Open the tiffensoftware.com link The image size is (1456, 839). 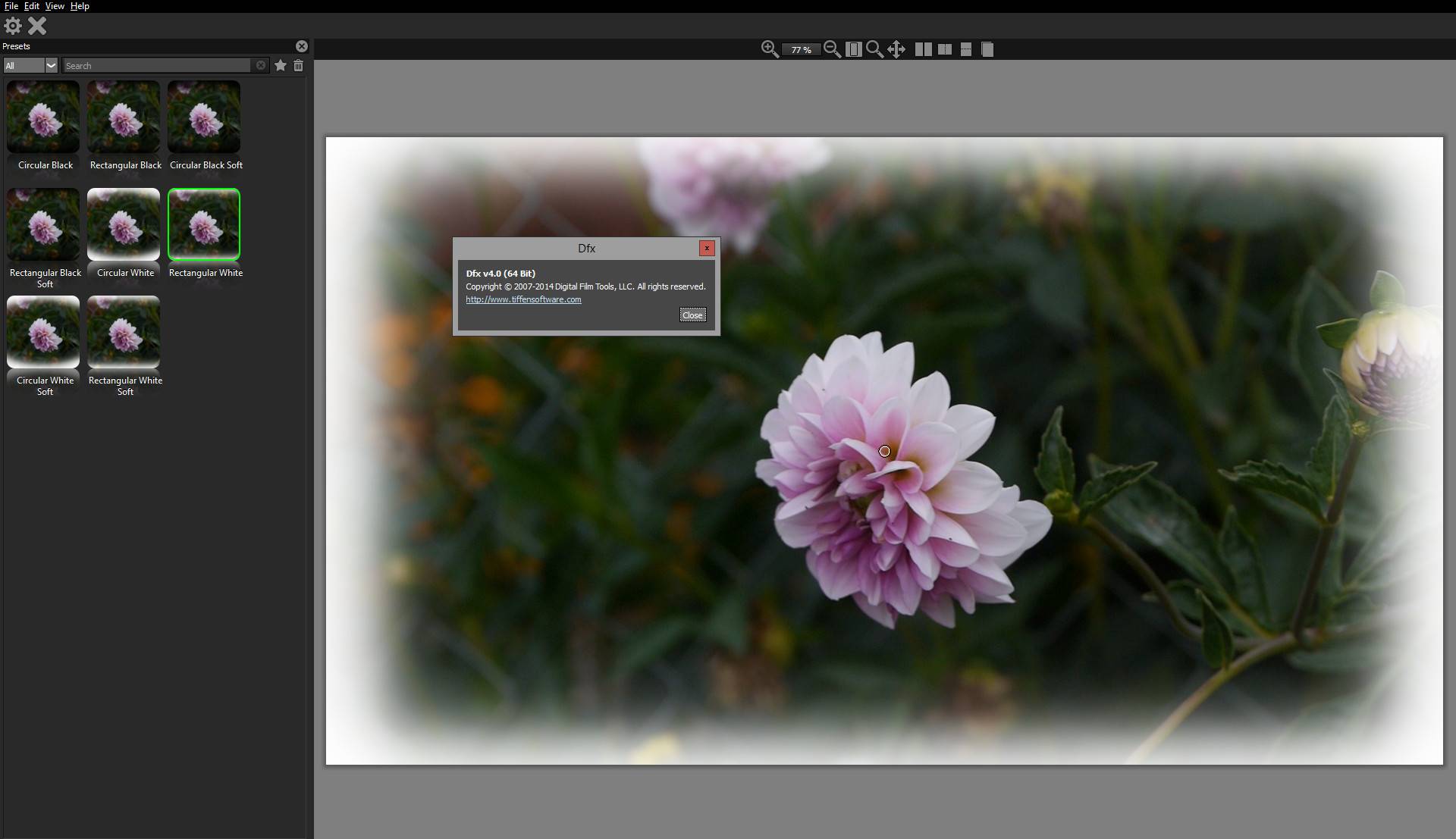[x=523, y=299]
